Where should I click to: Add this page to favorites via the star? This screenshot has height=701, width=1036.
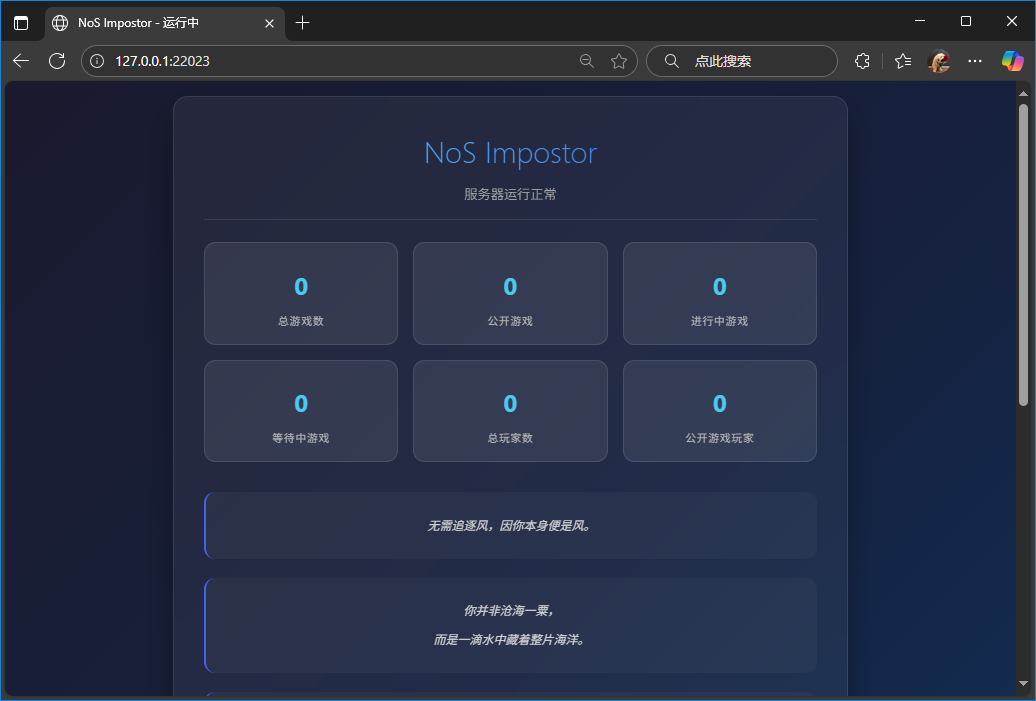[x=618, y=61]
